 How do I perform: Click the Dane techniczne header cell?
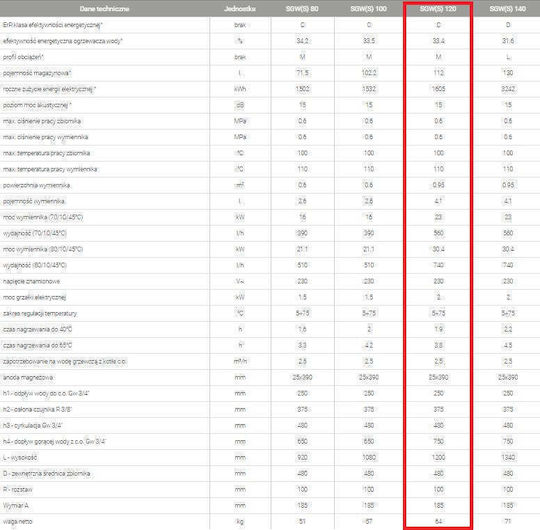104,9
